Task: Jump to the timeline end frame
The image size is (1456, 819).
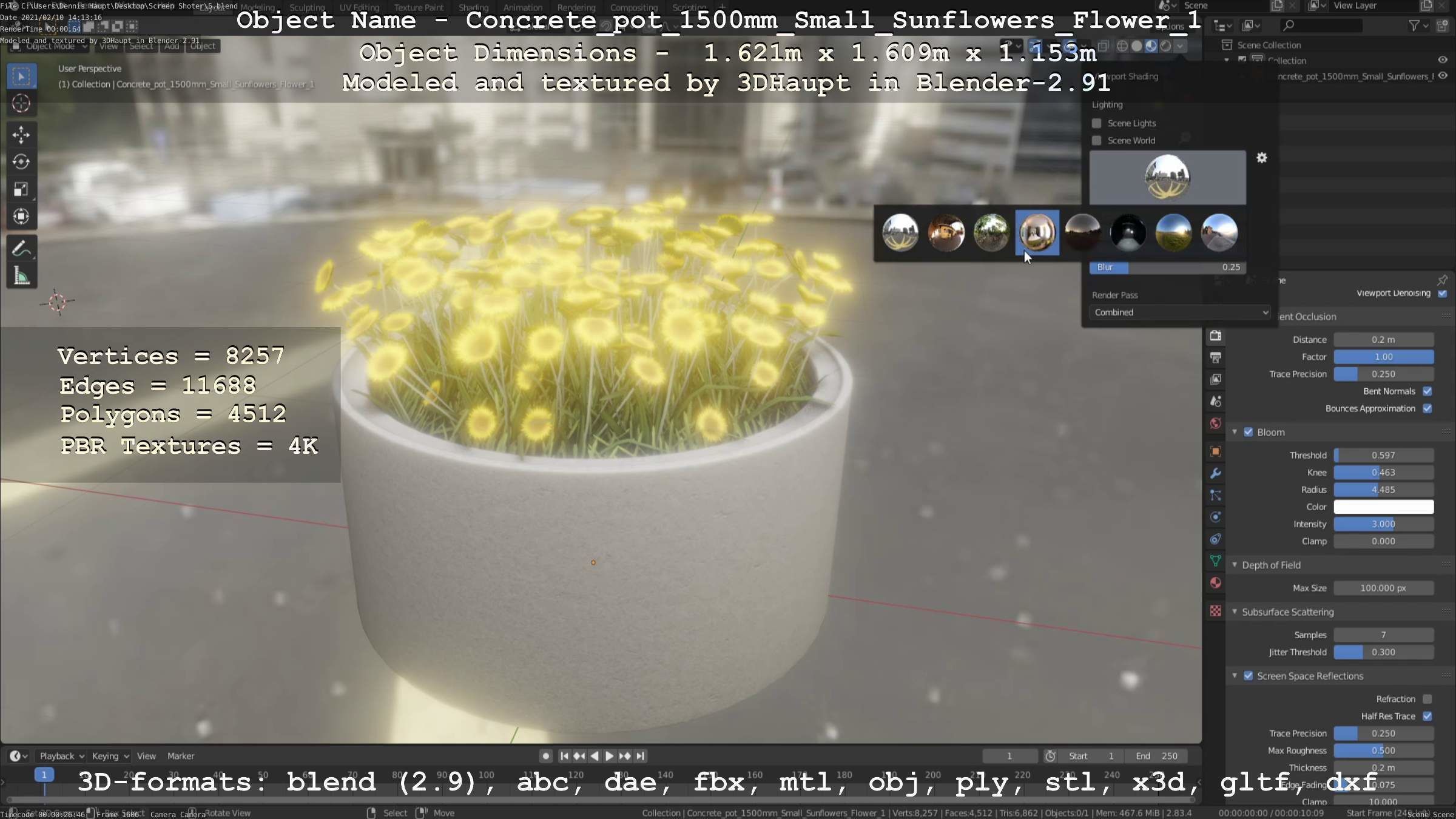Action: [x=640, y=756]
